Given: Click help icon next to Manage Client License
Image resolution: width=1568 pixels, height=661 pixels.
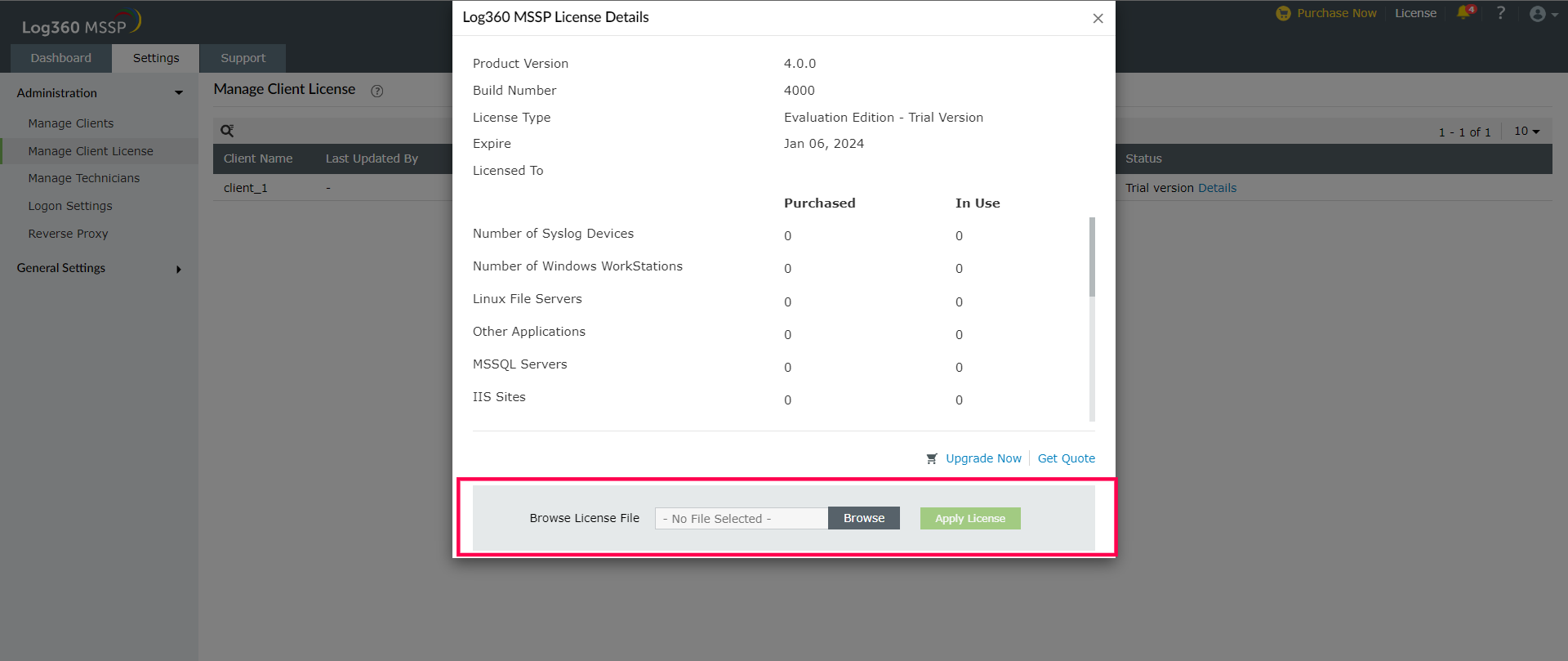Looking at the screenshot, I should [x=376, y=91].
